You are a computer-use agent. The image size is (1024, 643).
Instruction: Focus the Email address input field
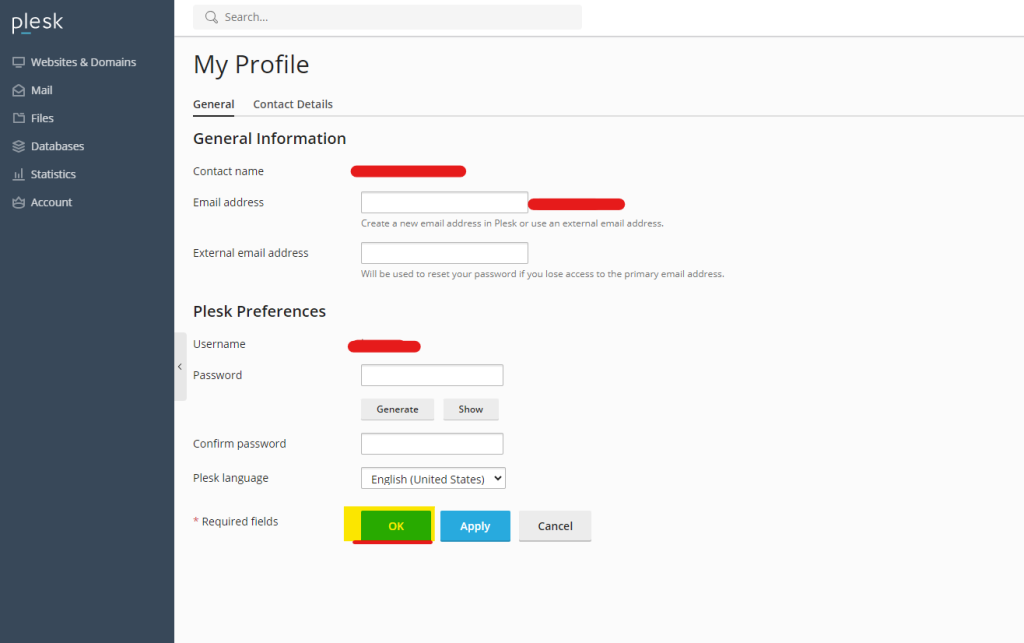pos(444,203)
